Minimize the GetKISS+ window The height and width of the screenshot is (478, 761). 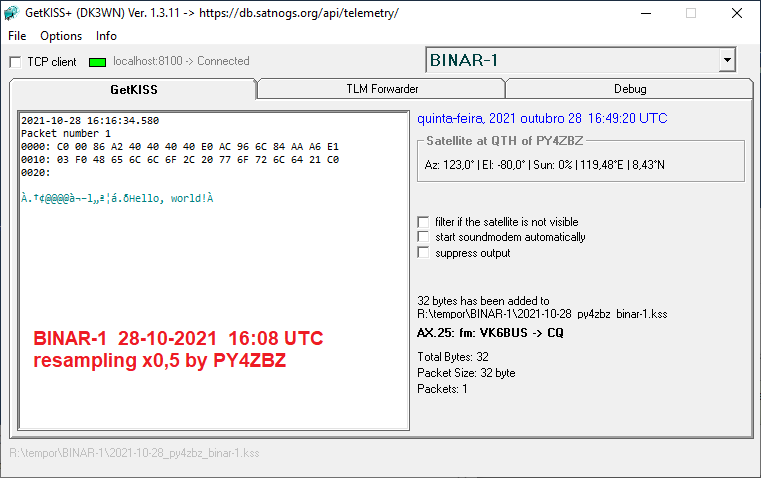coord(646,13)
